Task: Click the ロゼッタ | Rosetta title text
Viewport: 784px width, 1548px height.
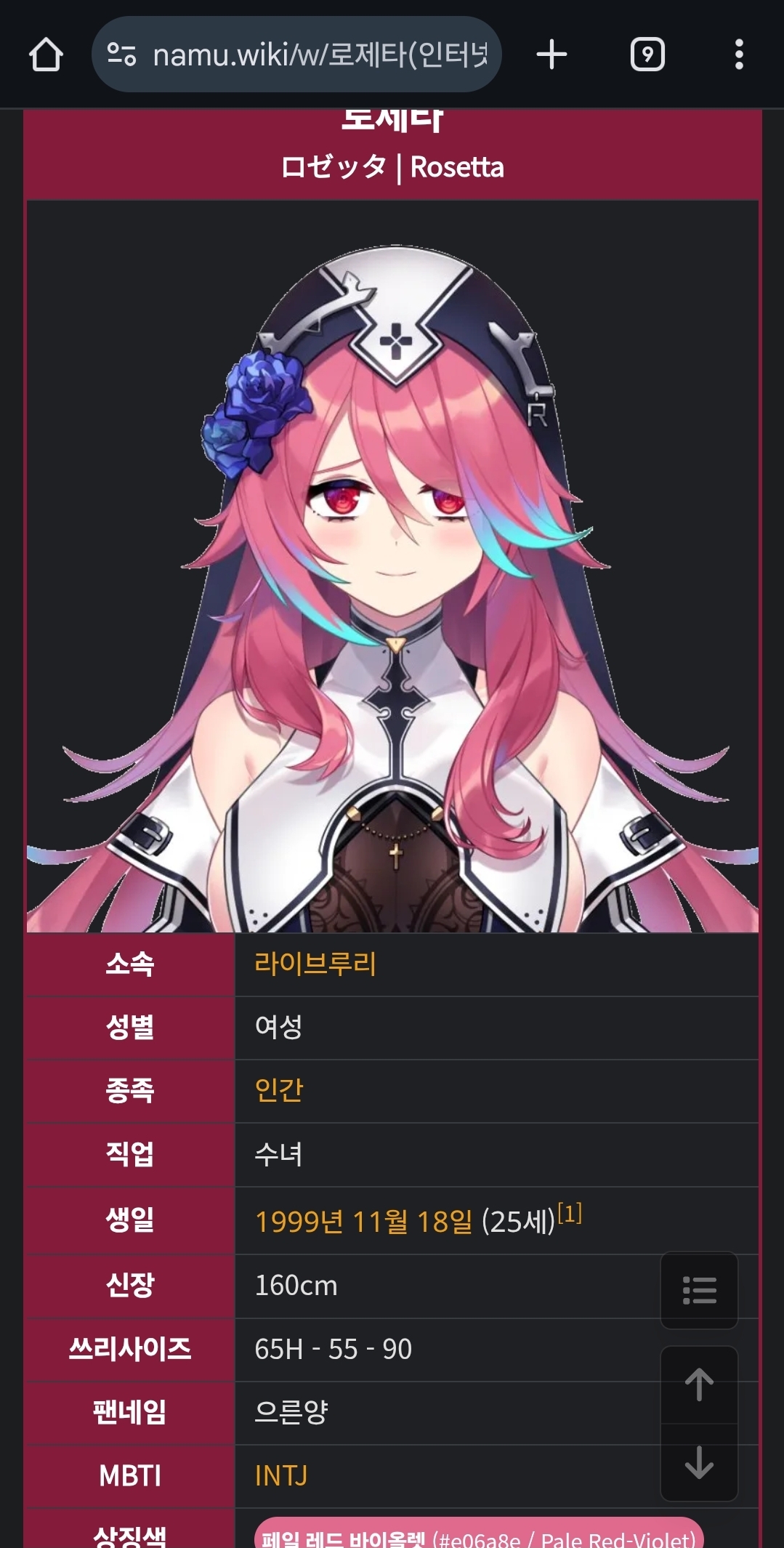Action: tap(392, 167)
